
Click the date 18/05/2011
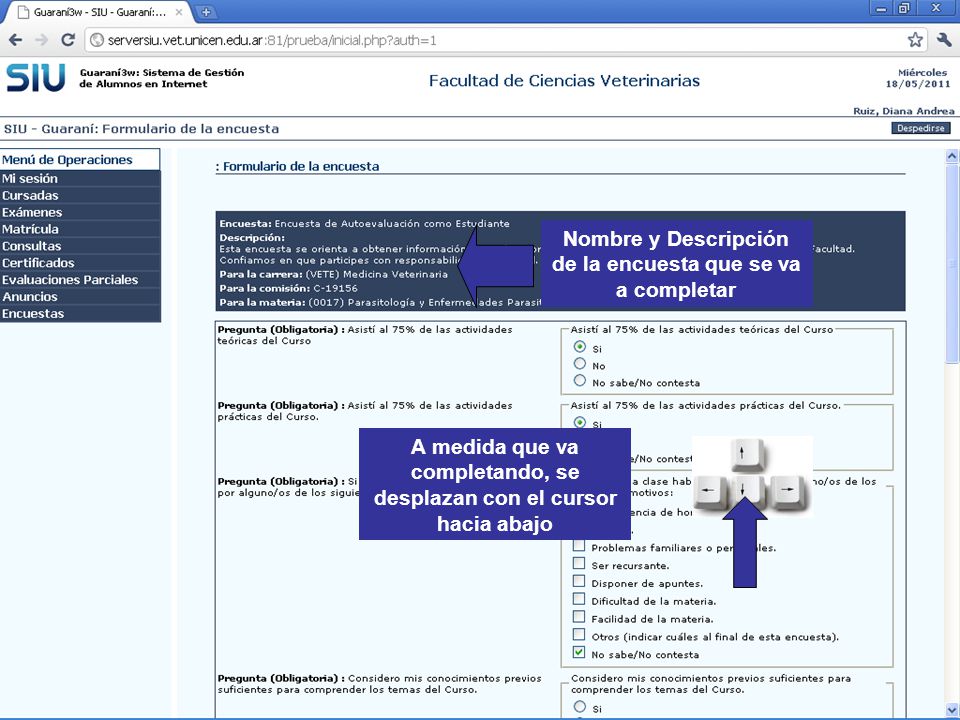[x=918, y=84]
